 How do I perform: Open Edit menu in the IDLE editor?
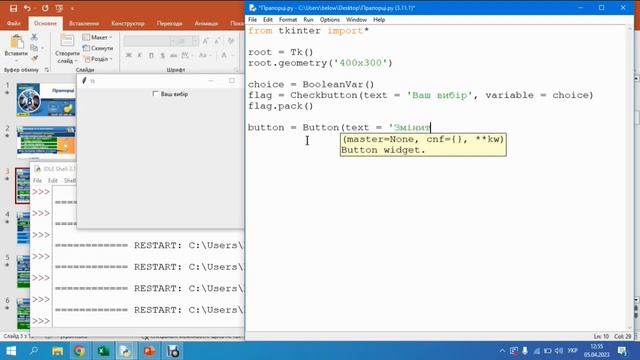click(x=267, y=20)
